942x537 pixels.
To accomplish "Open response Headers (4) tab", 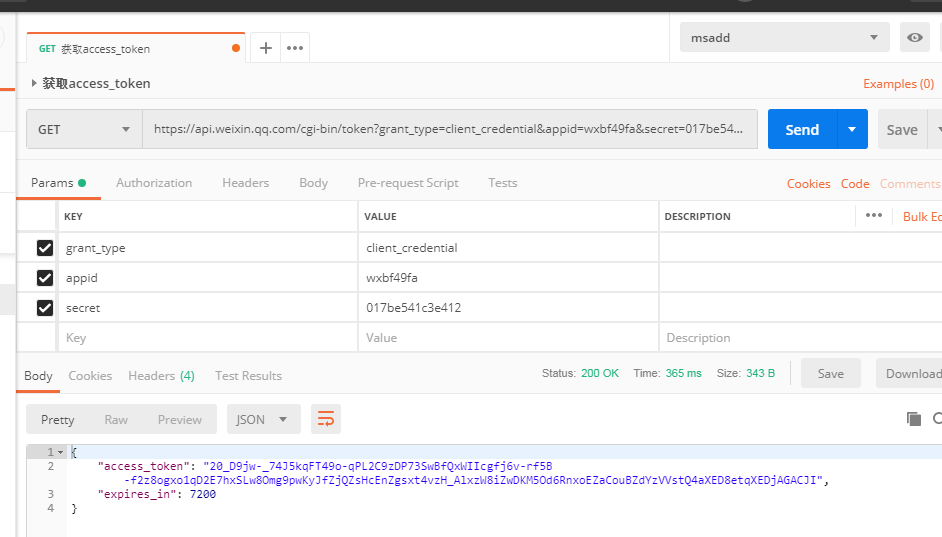I will [x=161, y=375].
